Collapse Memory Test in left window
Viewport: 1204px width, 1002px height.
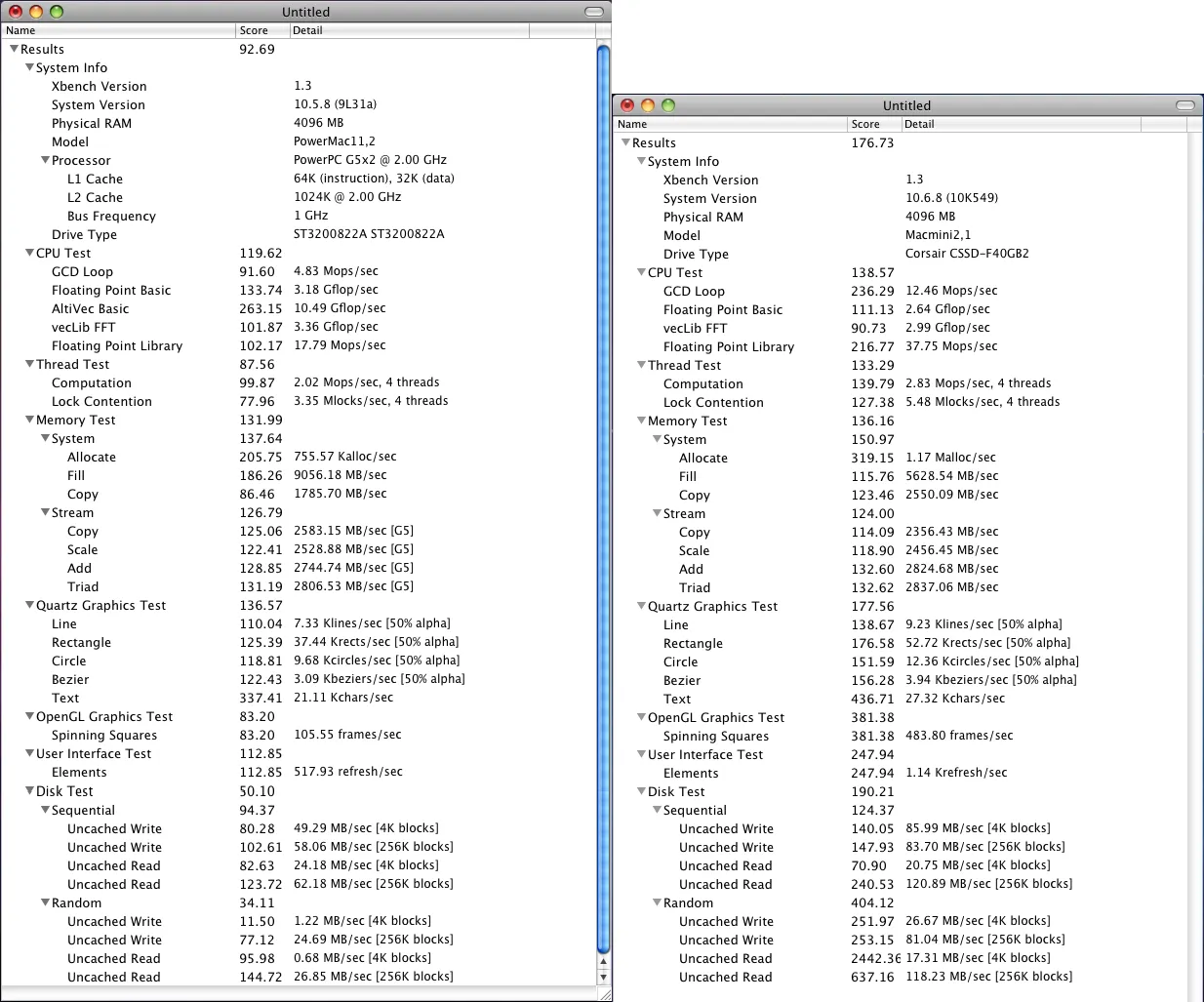(29, 420)
